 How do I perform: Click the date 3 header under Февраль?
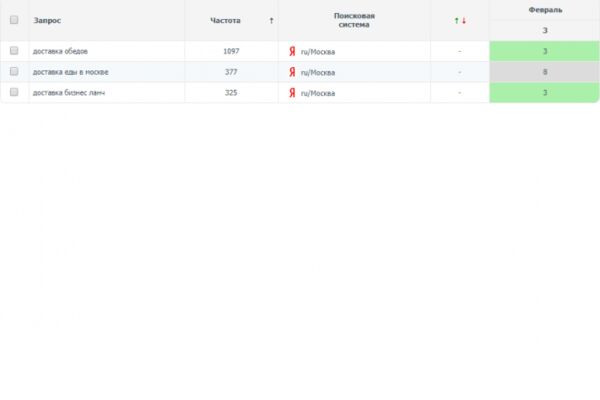click(545, 30)
